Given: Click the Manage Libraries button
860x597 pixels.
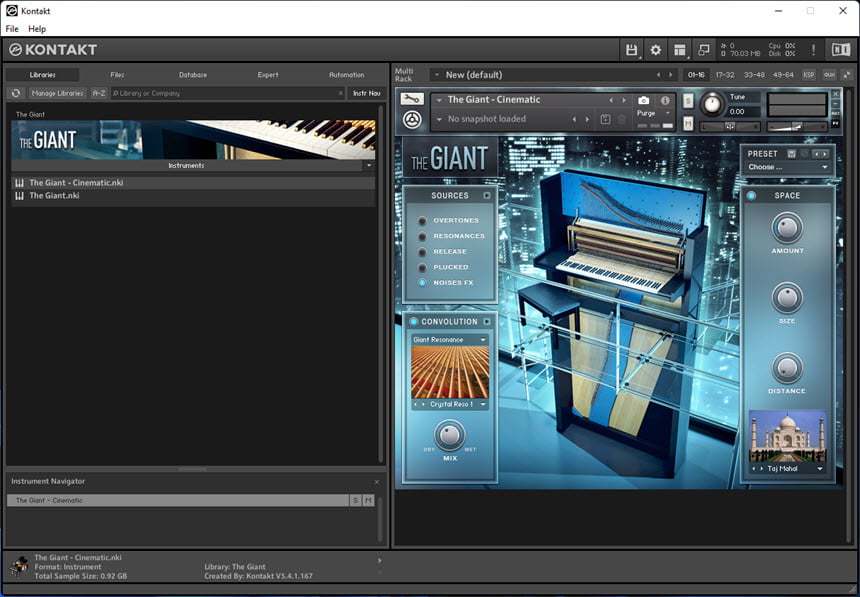Looking at the screenshot, I should 58,93.
